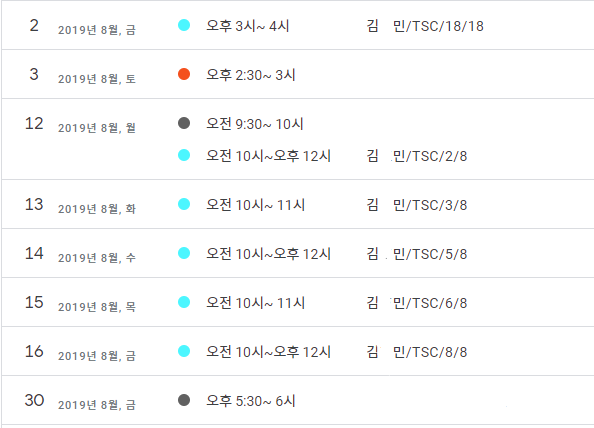Viewport: 594px width, 428px height.
Task: Click the gray dot on August 30 event
Action: [184, 400]
